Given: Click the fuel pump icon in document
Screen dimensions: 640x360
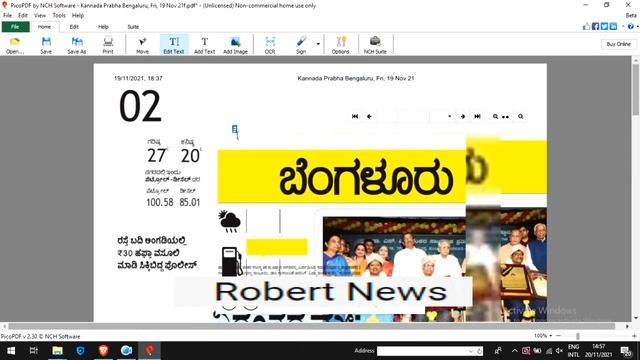Looking at the screenshot, I should tap(231, 262).
